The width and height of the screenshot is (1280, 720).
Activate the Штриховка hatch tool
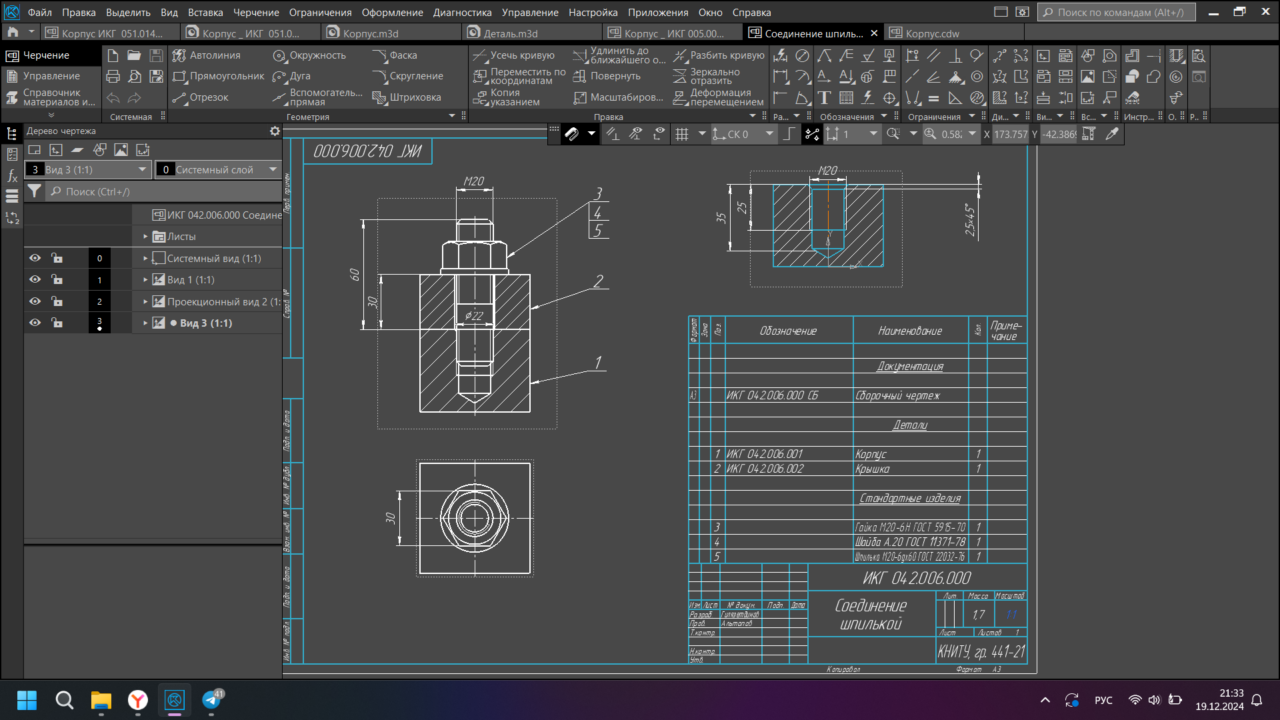point(406,97)
